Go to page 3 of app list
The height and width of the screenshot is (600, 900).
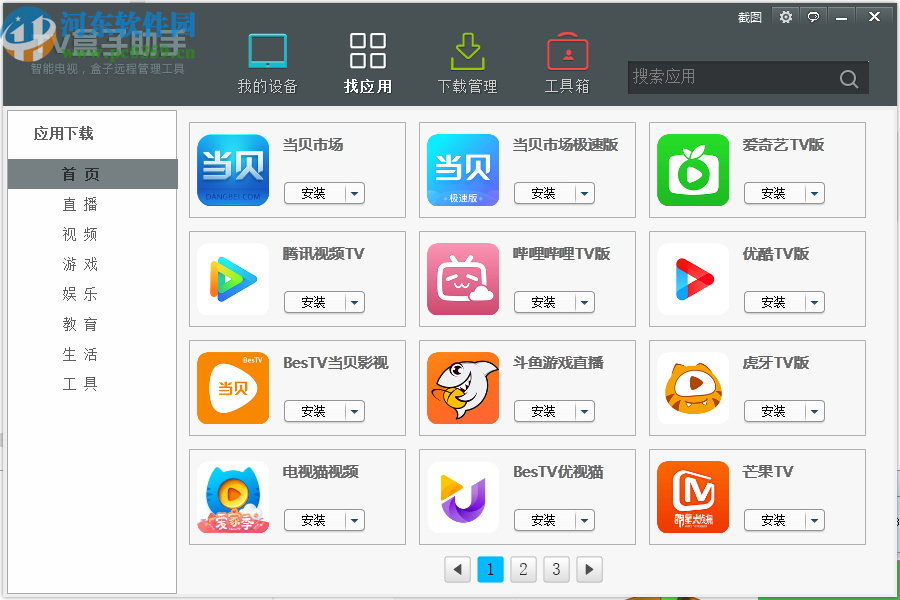pyautogui.click(x=556, y=569)
